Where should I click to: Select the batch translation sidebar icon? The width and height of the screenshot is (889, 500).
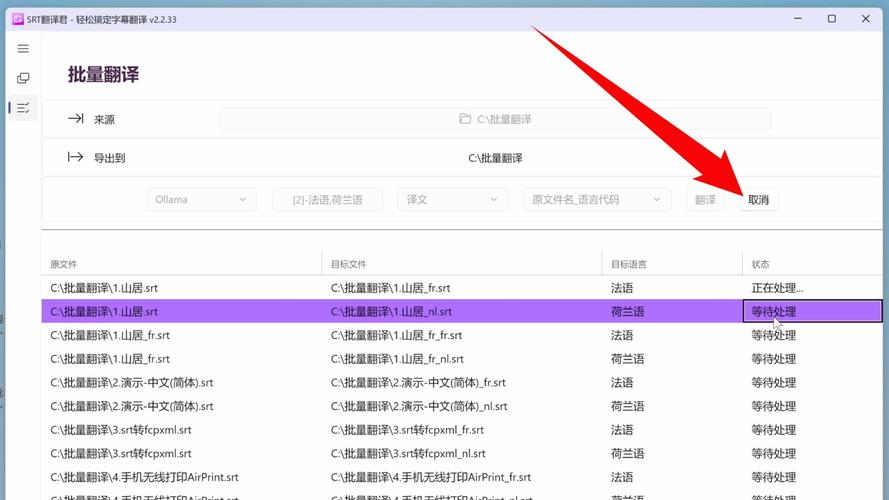pyautogui.click(x=23, y=108)
